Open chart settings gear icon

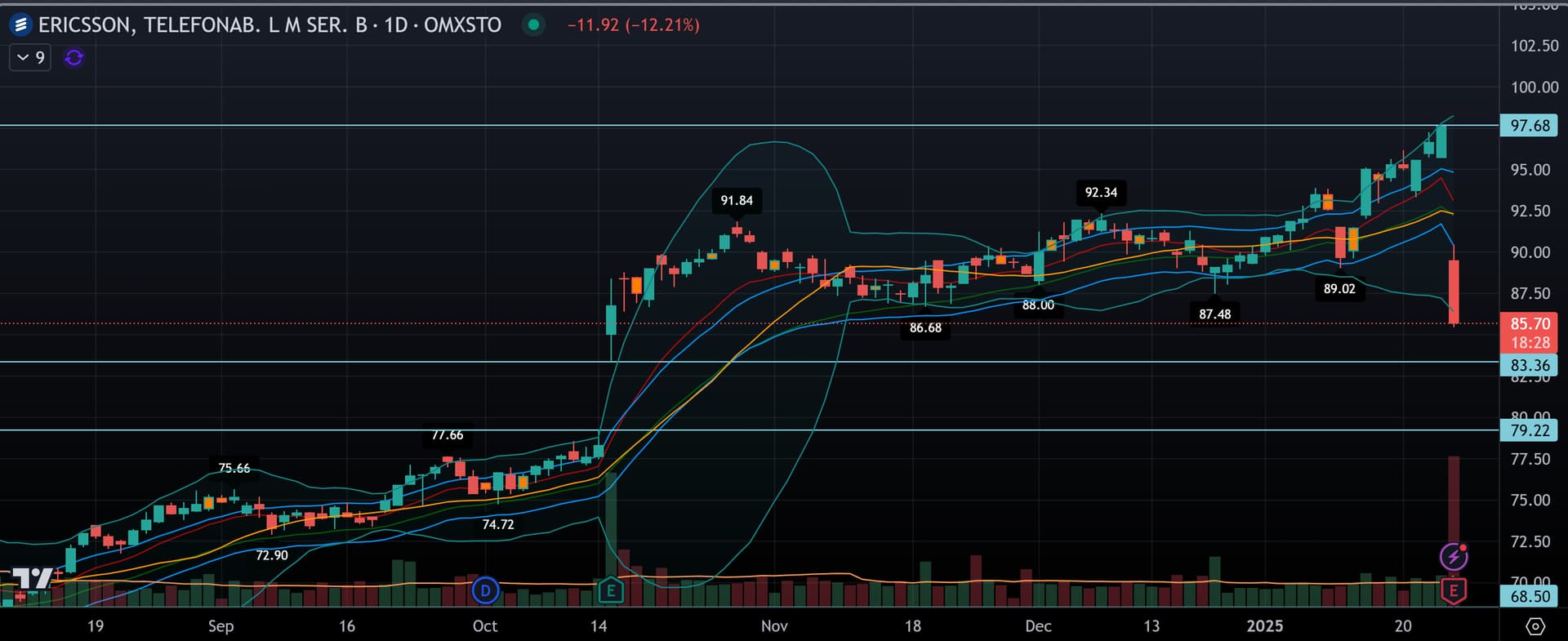pos(1535,626)
